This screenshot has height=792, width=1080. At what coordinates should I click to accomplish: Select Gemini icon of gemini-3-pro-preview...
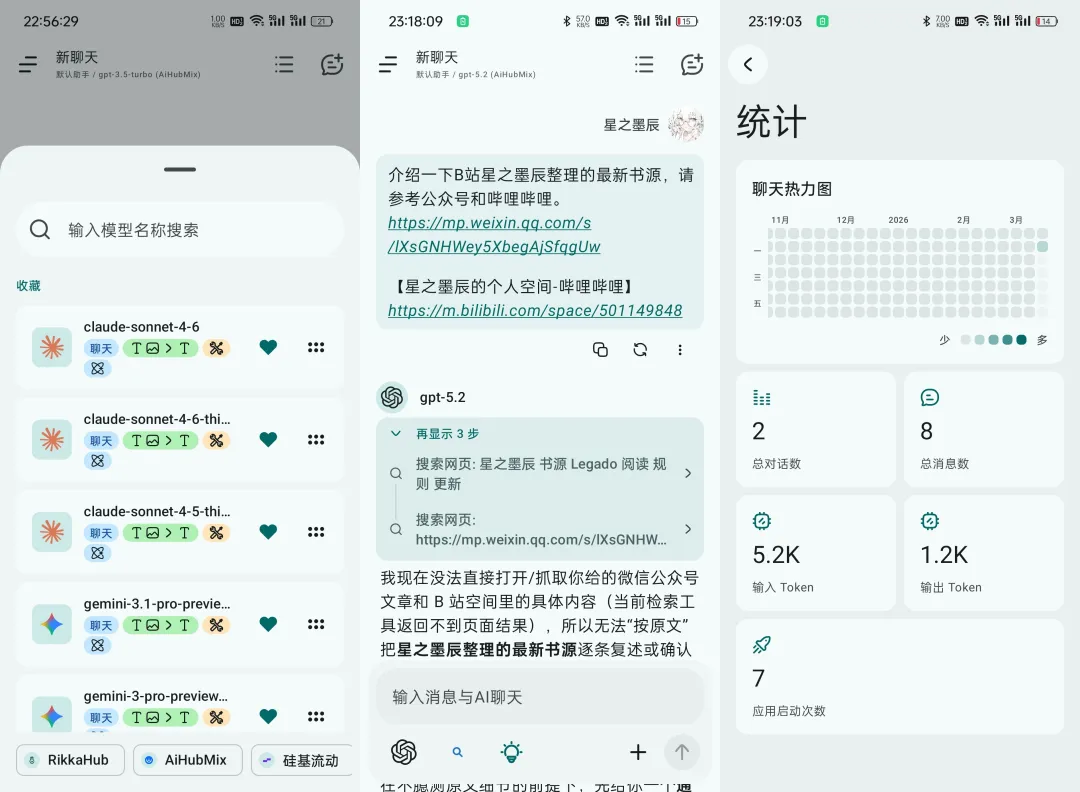point(52,716)
